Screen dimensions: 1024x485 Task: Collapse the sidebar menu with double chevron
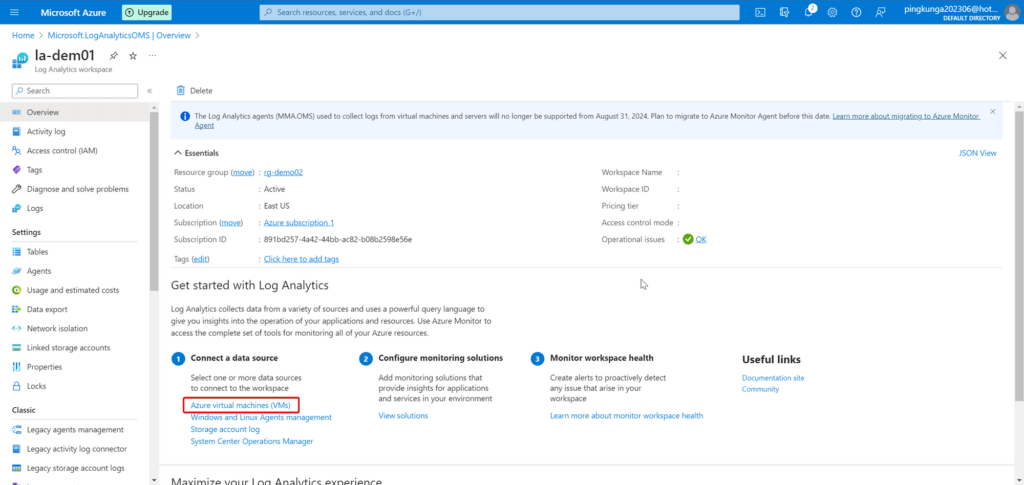click(x=150, y=91)
